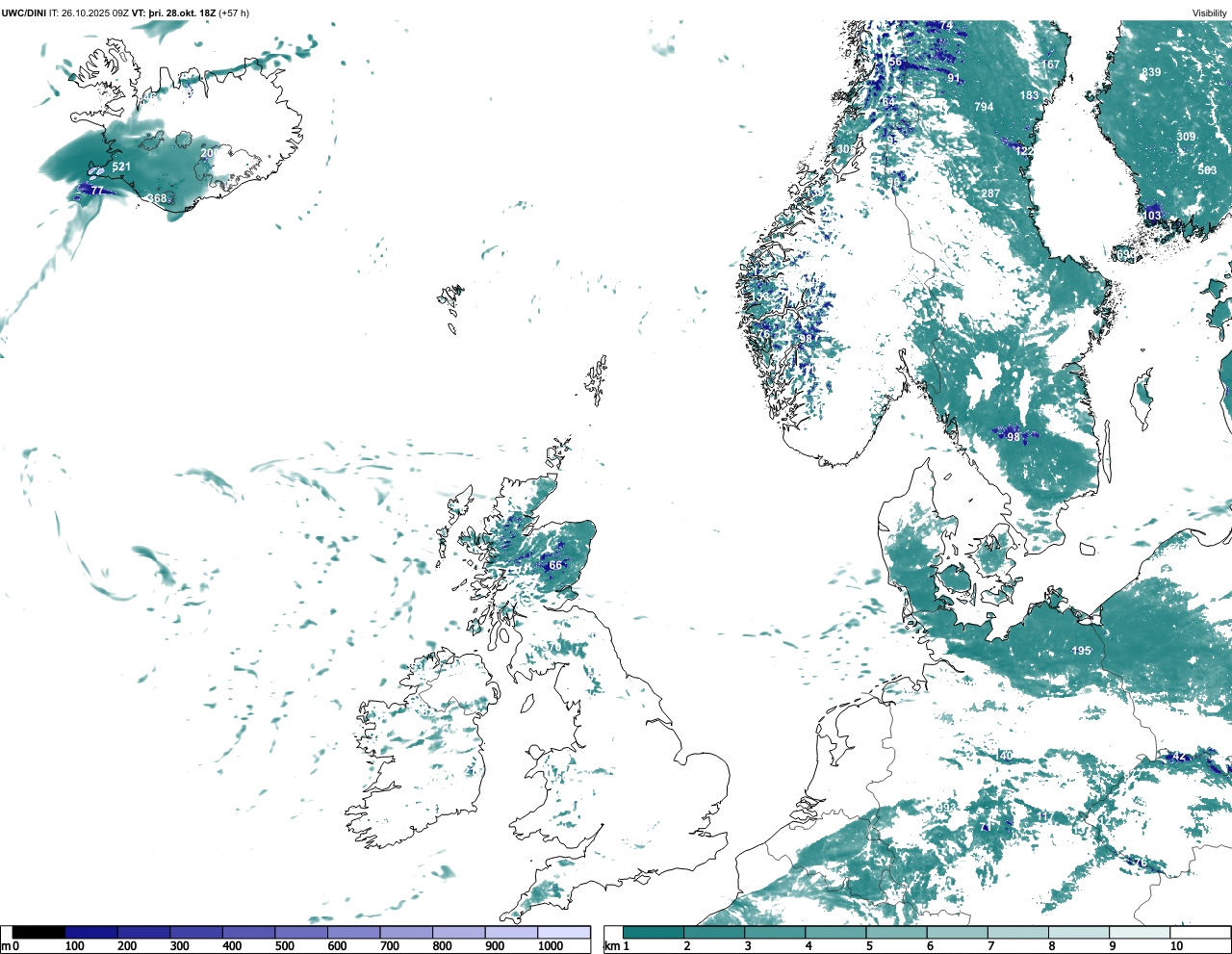Click the '77' value southwest of Iceland

tap(97, 191)
